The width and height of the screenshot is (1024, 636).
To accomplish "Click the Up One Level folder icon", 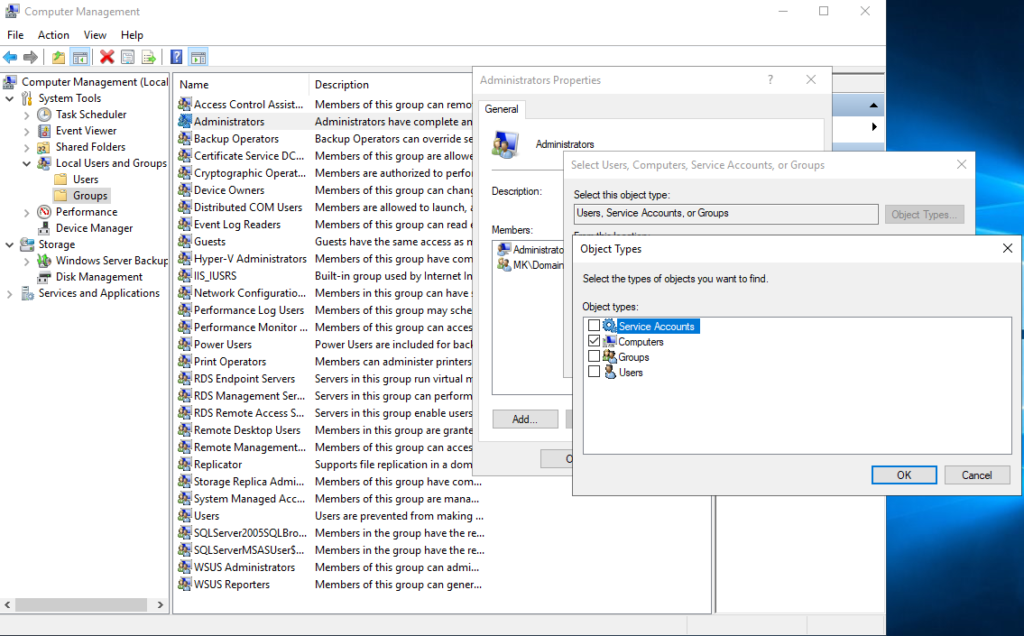I will tap(59, 57).
